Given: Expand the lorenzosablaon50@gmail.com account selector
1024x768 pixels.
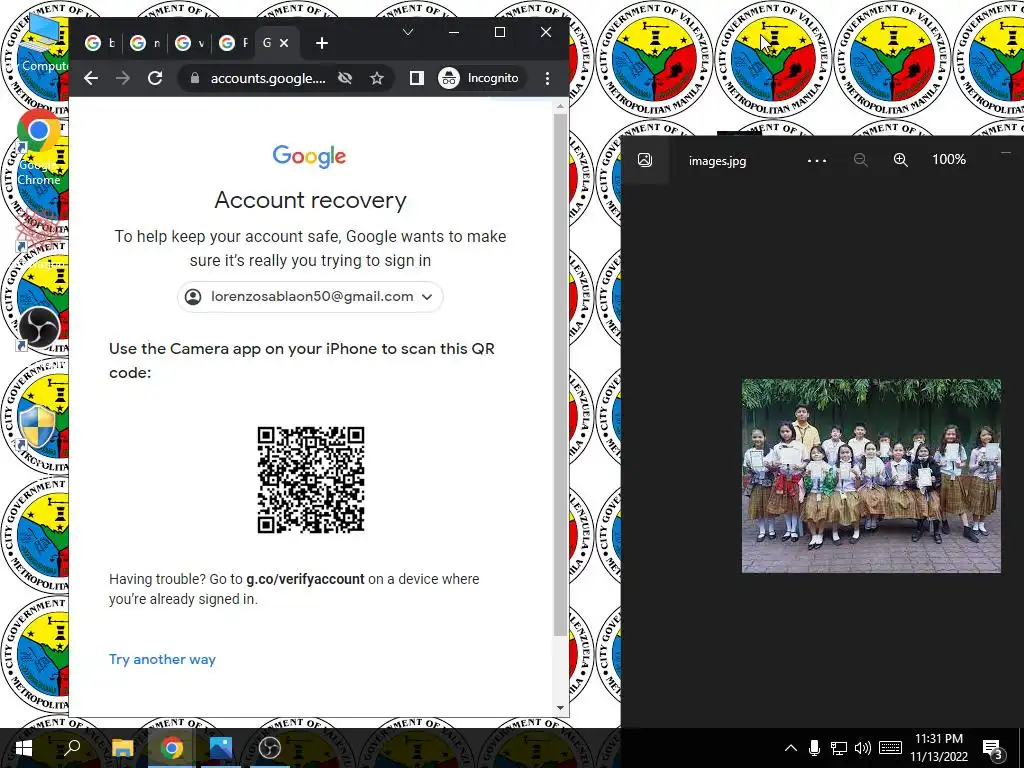Looking at the screenshot, I should pyautogui.click(x=310, y=296).
